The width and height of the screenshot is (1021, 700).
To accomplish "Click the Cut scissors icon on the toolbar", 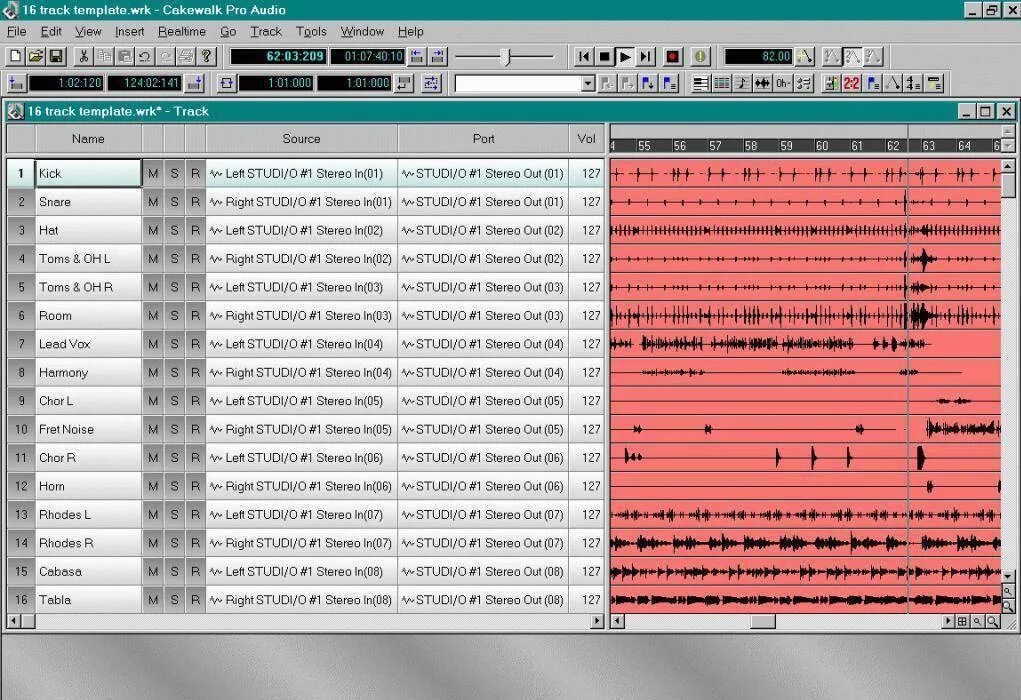I will pyautogui.click(x=84, y=56).
